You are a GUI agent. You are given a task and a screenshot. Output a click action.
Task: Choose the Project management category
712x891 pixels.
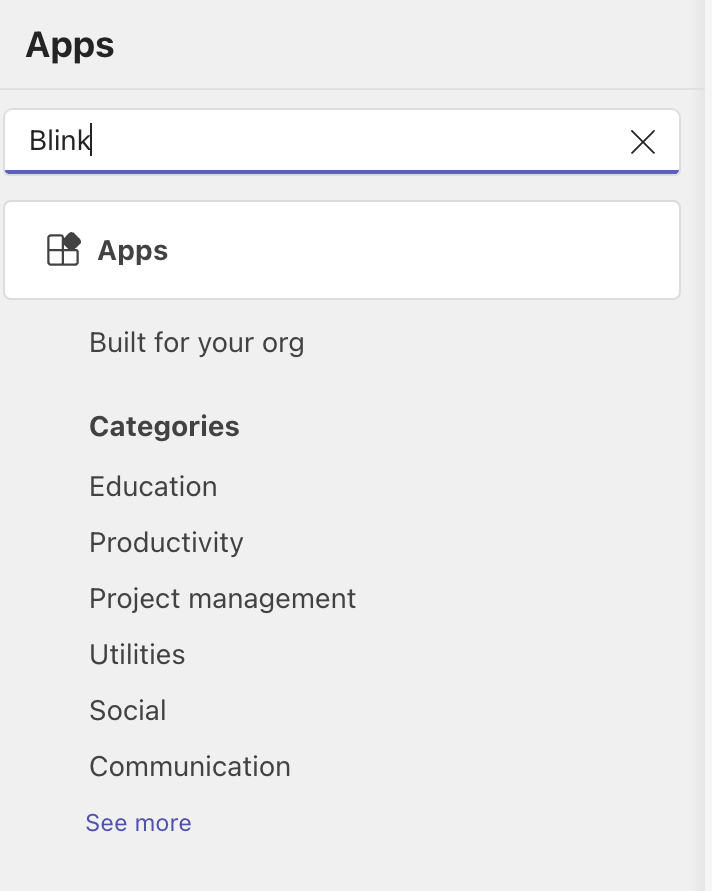223,598
